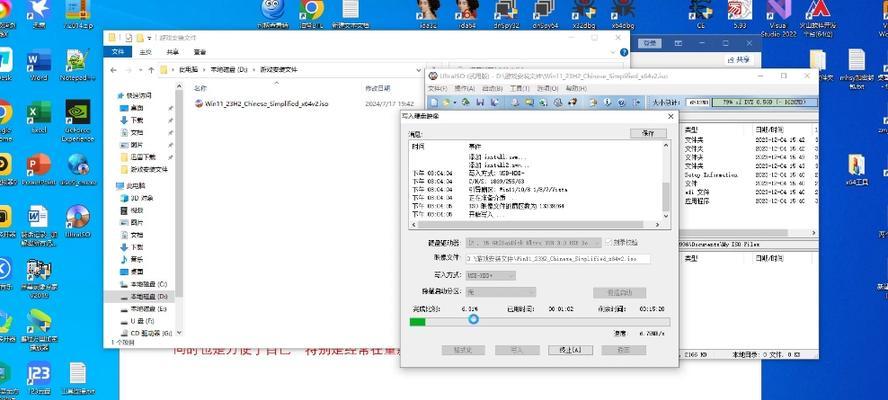888x400 pixels.
Task: Click the UltraISO desktop shortcut icon
Action: (x=78, y=221)
